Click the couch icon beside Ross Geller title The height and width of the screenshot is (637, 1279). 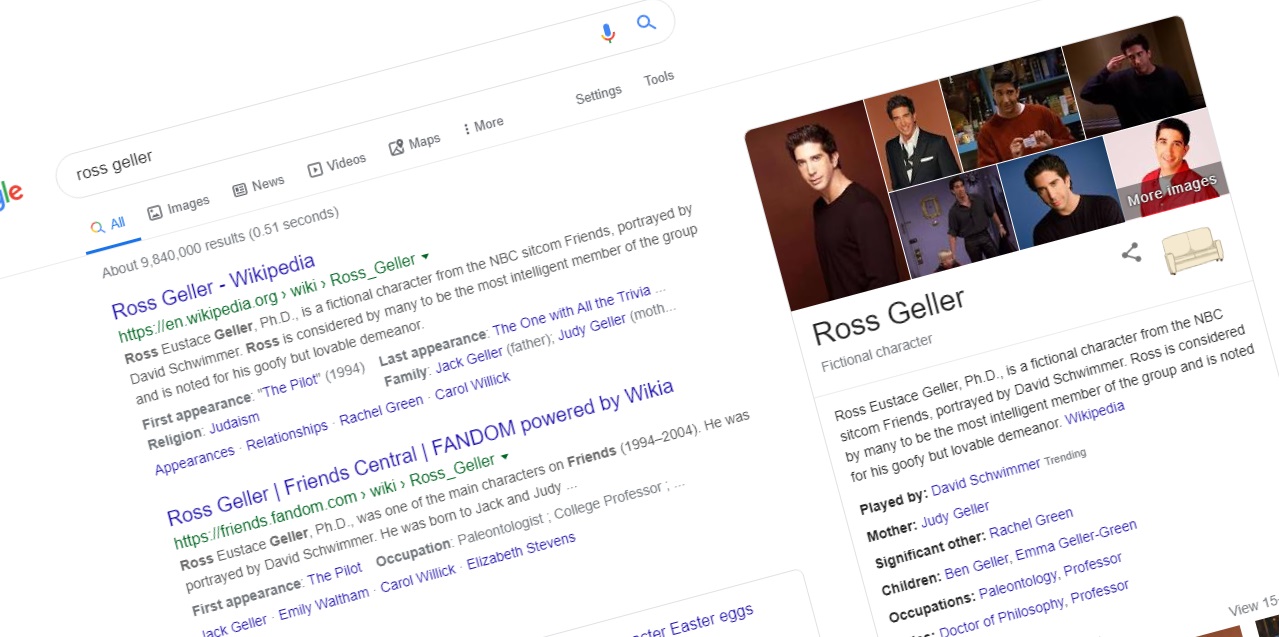coord(1193,250)
